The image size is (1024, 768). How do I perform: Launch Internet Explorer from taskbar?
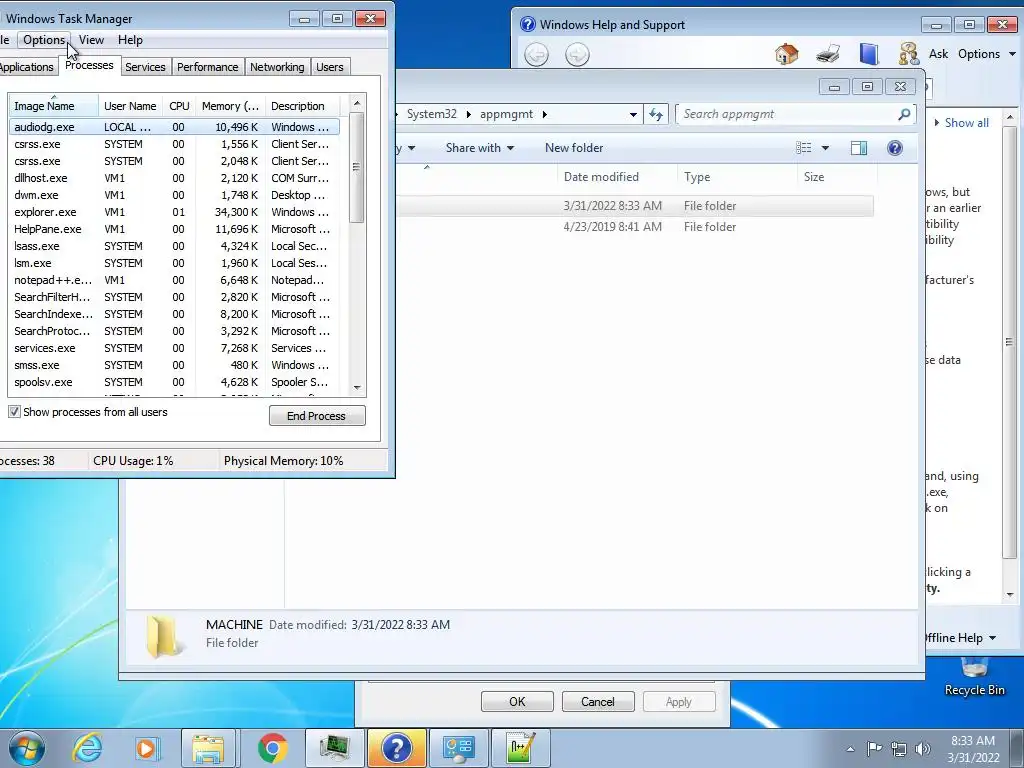87,748
